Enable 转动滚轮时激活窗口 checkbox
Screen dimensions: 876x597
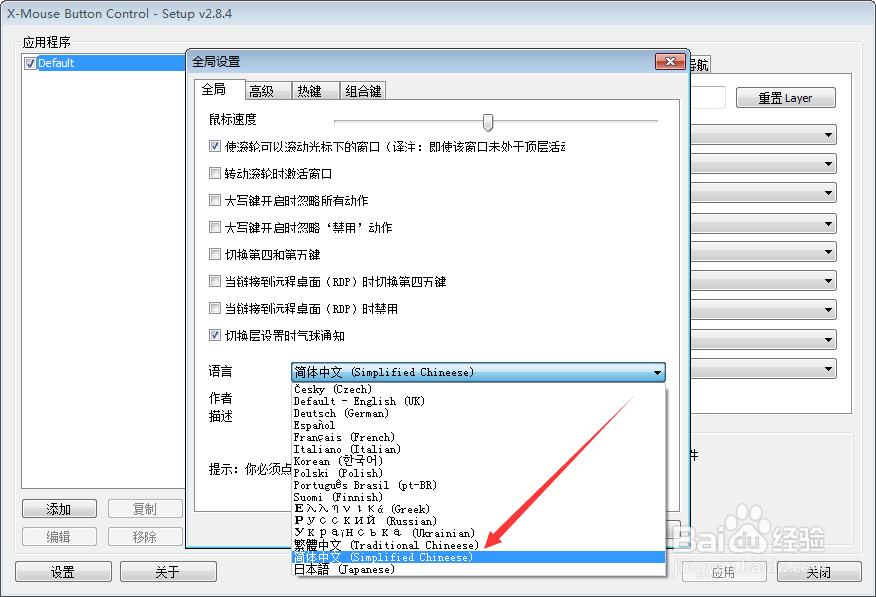pyautogui.click(x=215, y=173)
